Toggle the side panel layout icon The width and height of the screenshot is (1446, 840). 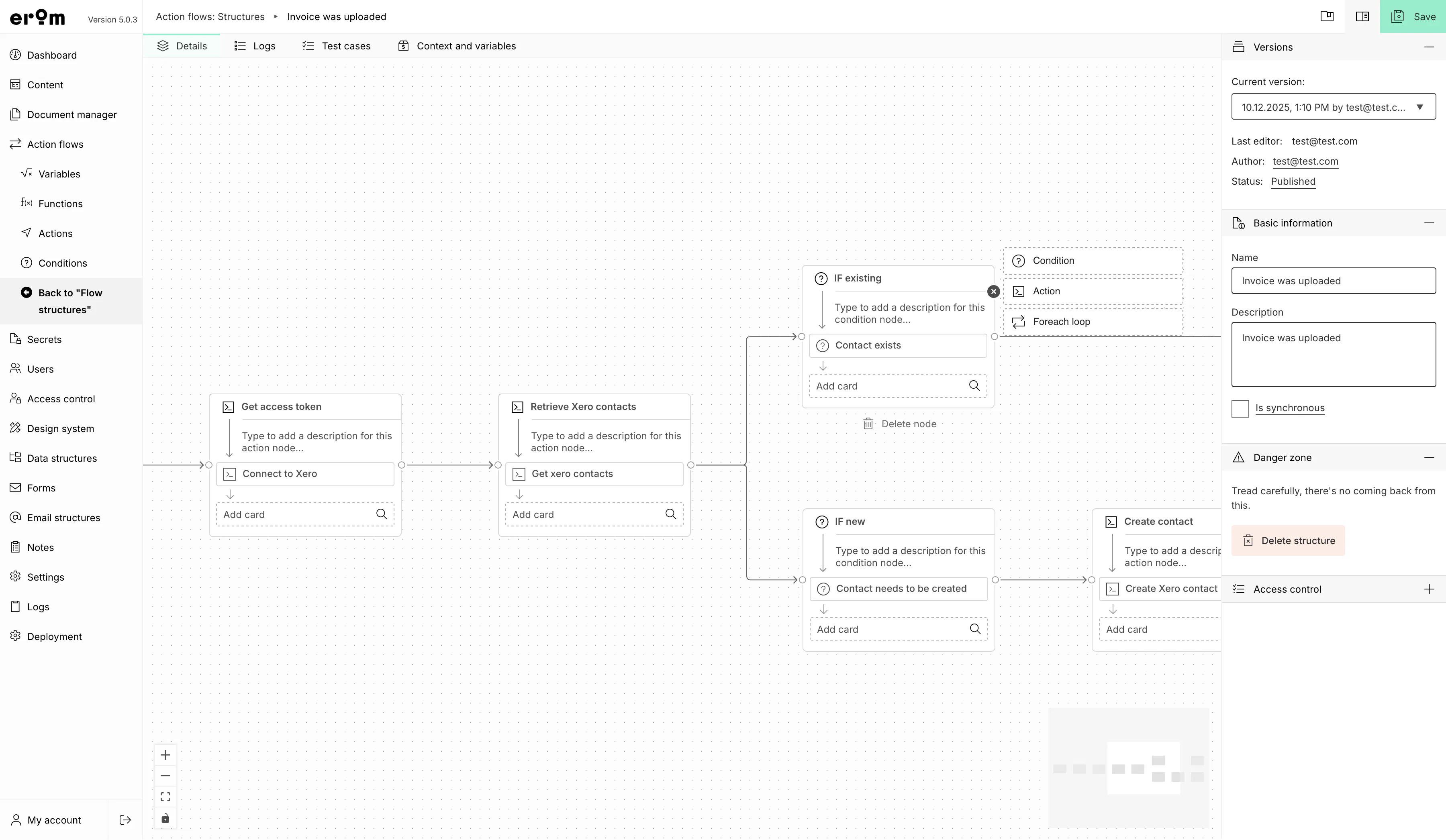coord(1362,16)
